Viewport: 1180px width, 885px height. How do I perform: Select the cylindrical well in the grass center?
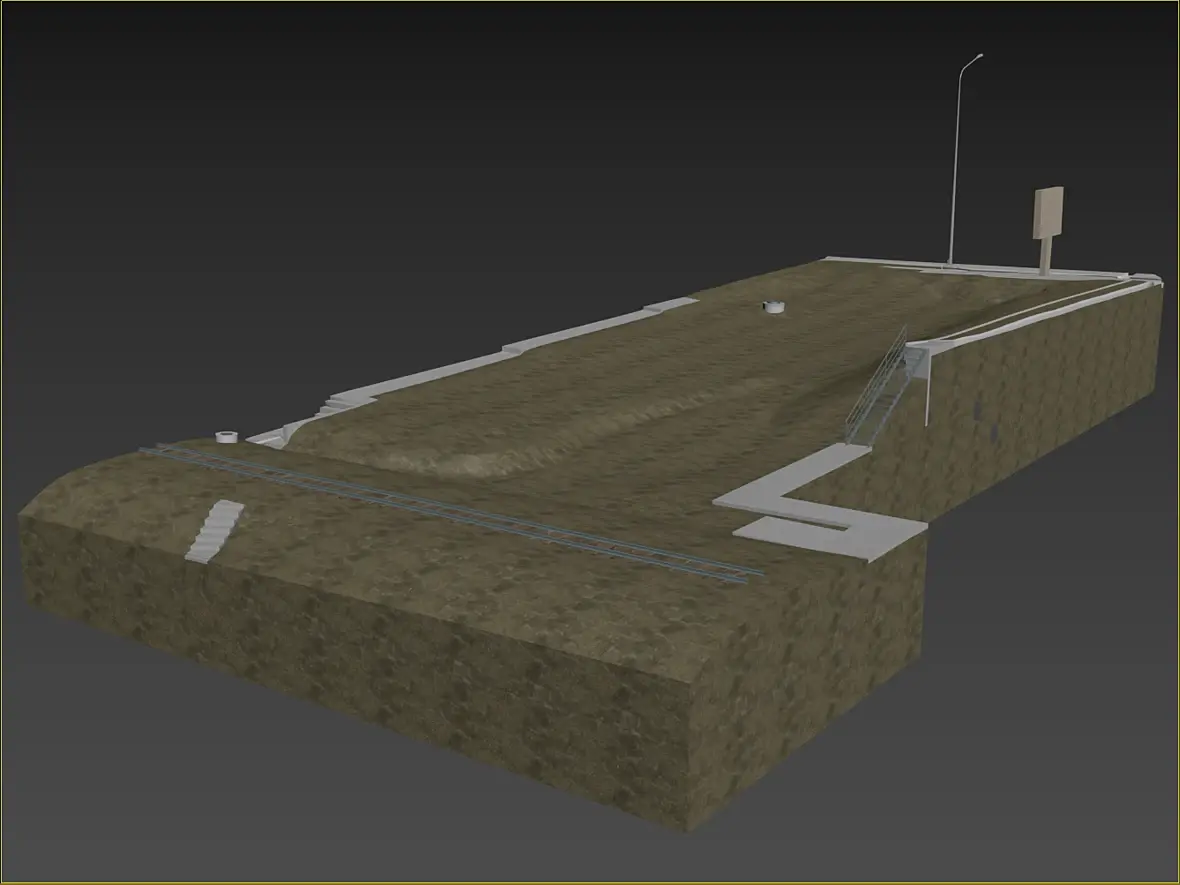click(774, 306)
